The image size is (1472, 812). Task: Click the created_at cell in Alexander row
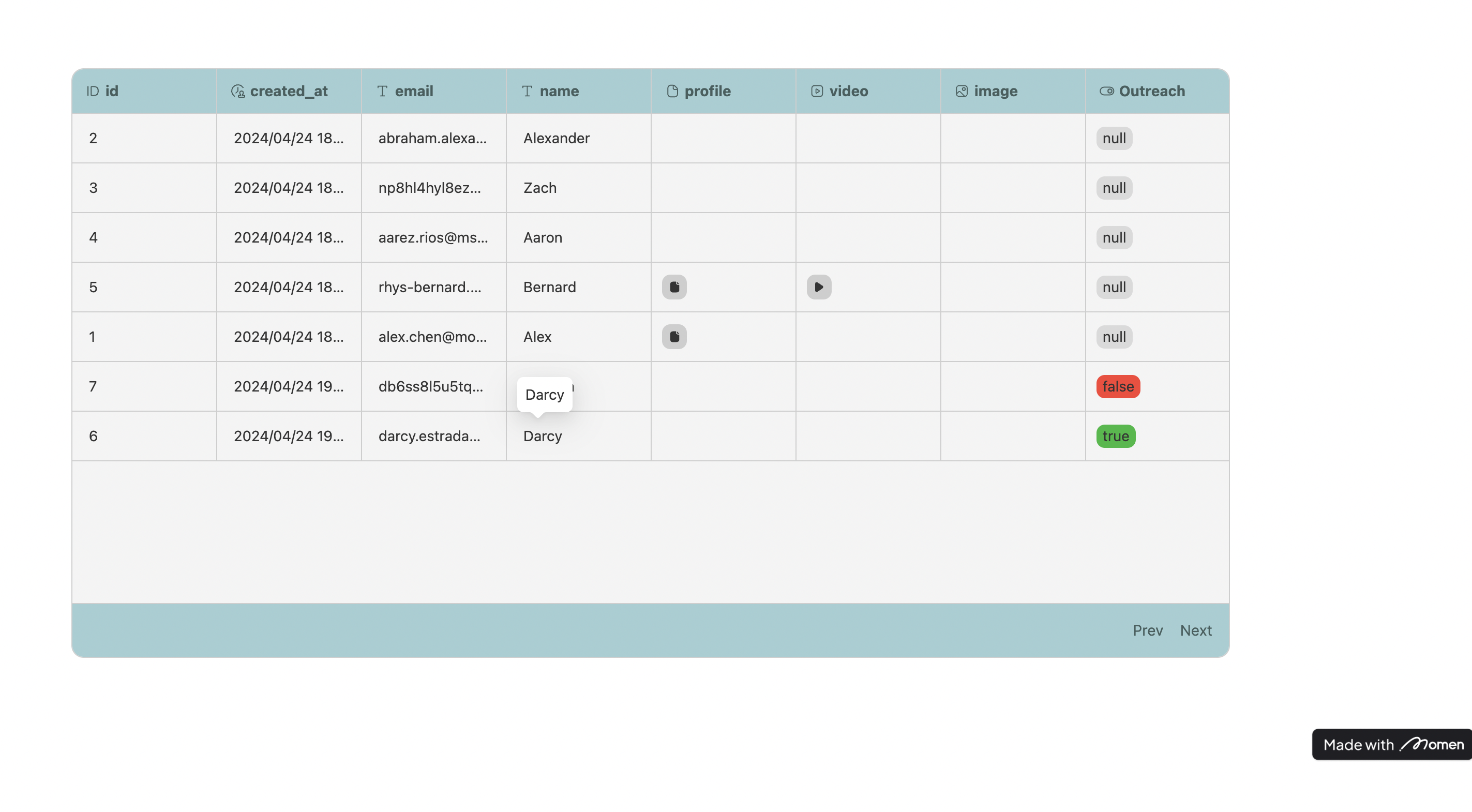[x=289, y=138]
